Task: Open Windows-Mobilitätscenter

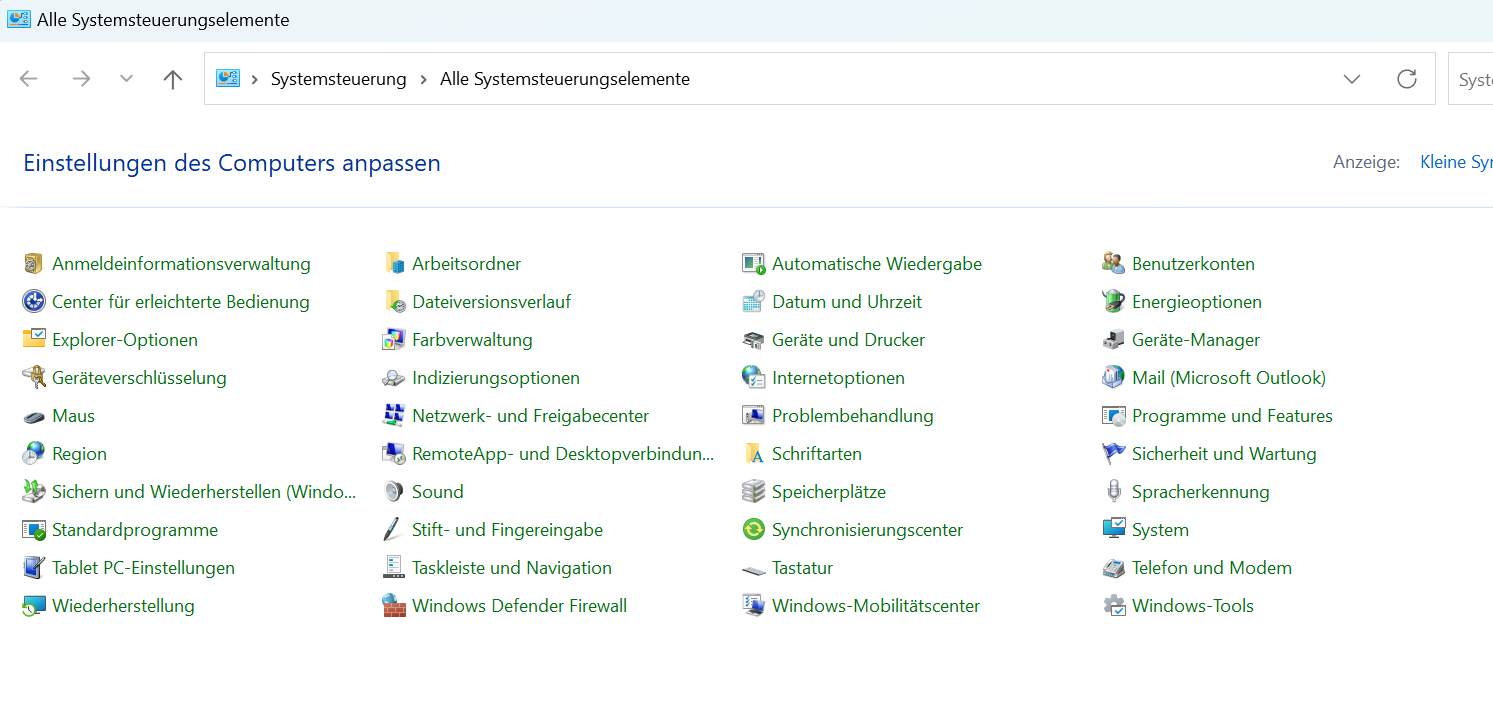Action: 876,606
